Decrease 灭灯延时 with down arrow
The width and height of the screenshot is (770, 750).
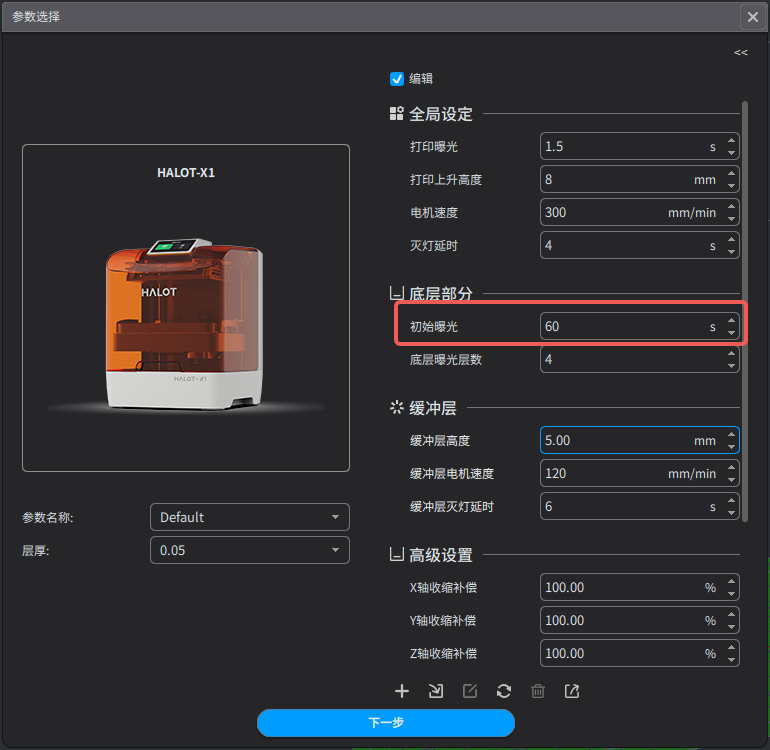pos(731,251)
